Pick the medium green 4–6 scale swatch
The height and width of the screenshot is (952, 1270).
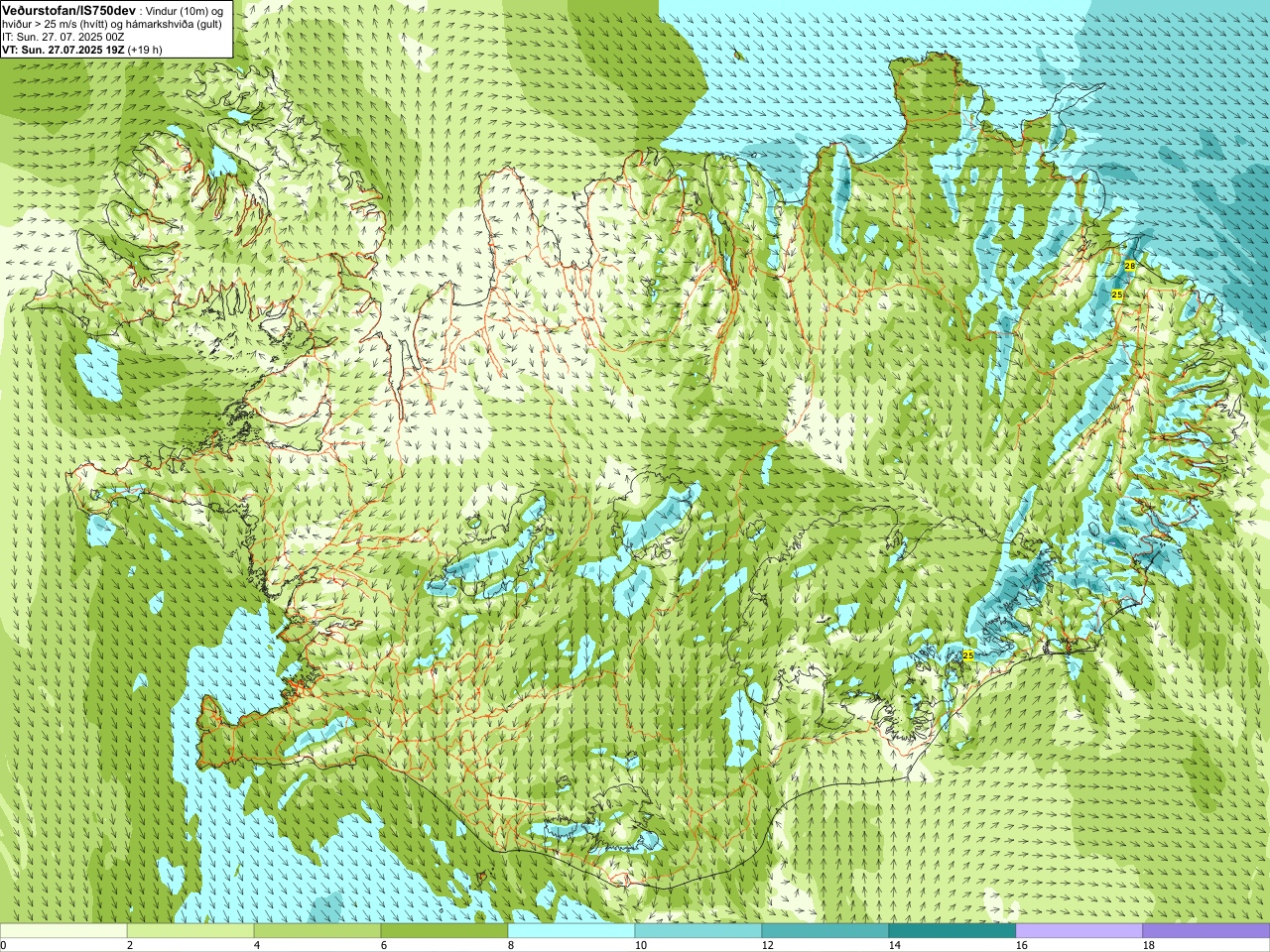point(317,931)
